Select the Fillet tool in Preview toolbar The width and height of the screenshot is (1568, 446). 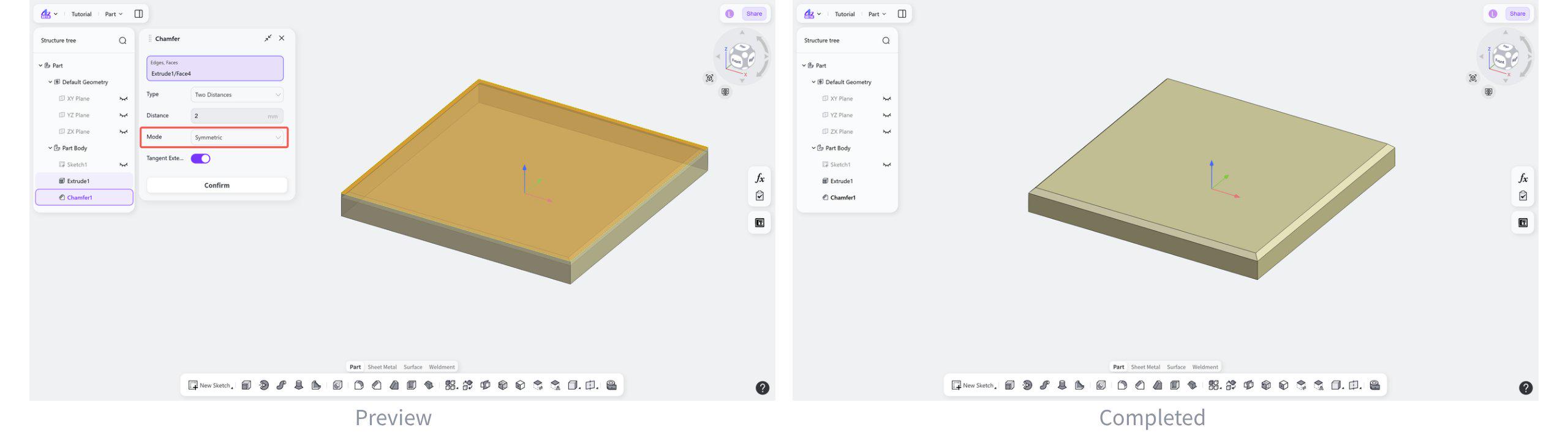(359, 385)
